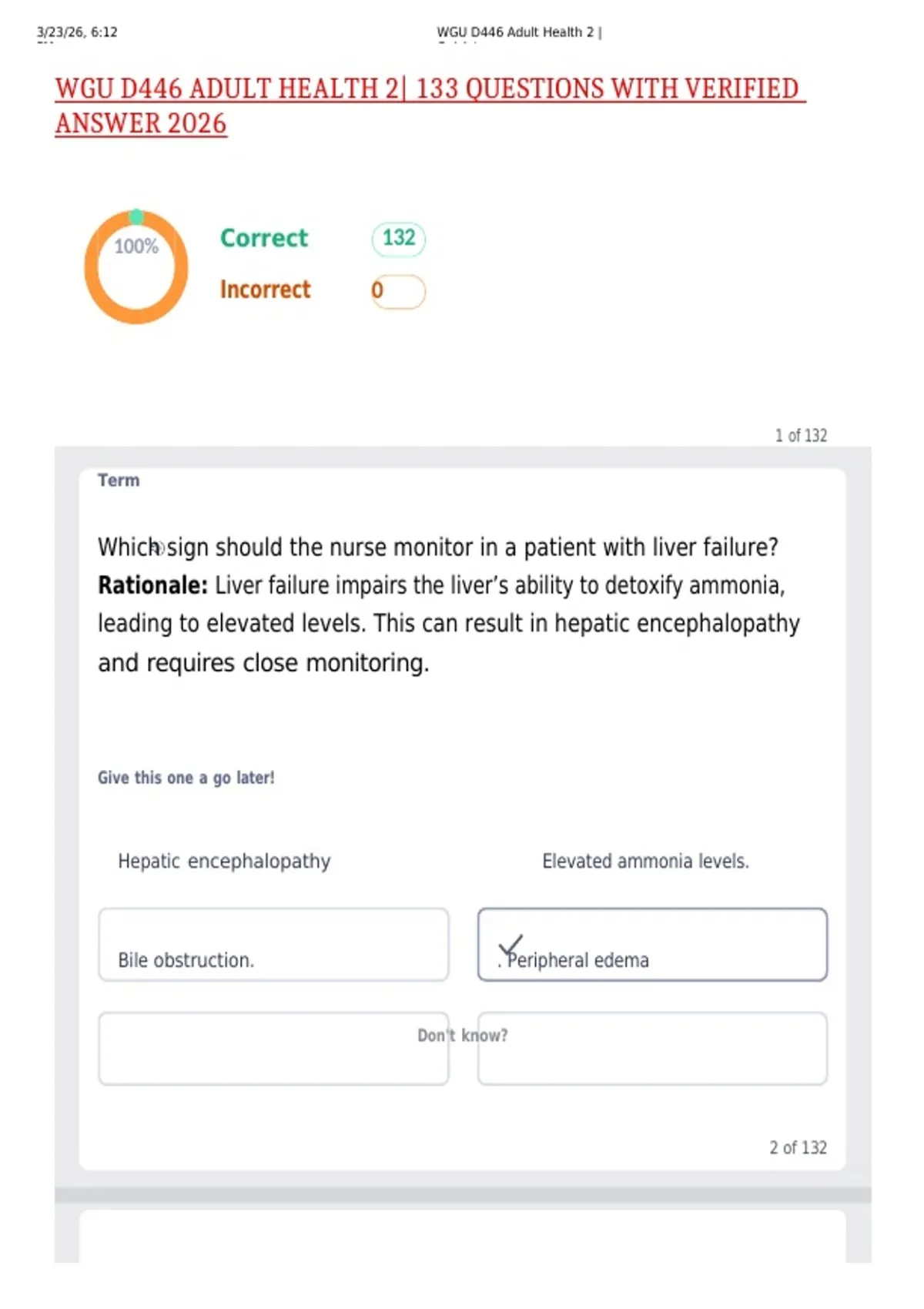Click the empty lower-left answer box
Image resolution: width=924 pixels, height=1309 pixels.
coord(273,1049)
